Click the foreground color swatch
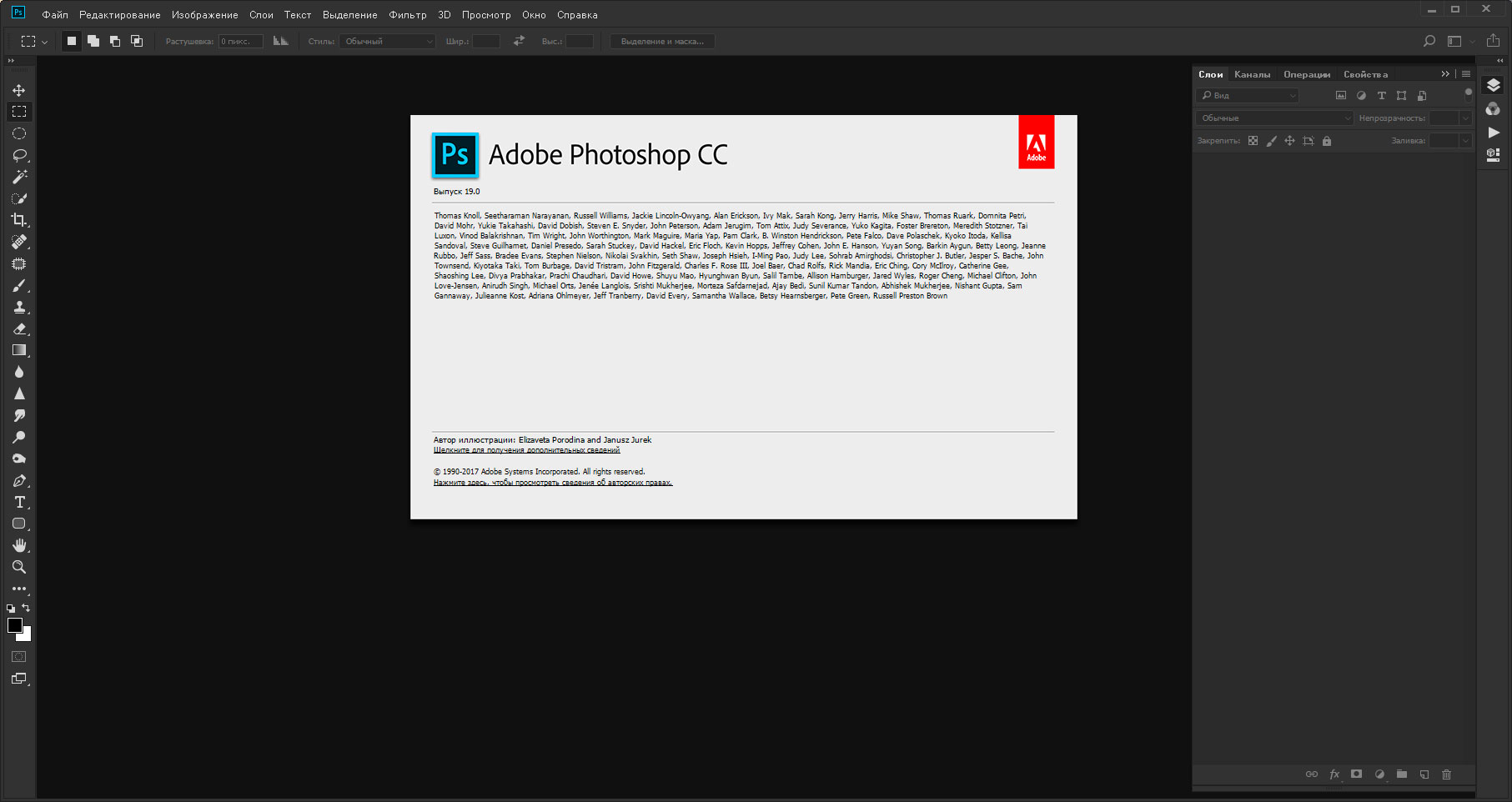Viewport: 1512px width, 802px height. tap(14, 625)
